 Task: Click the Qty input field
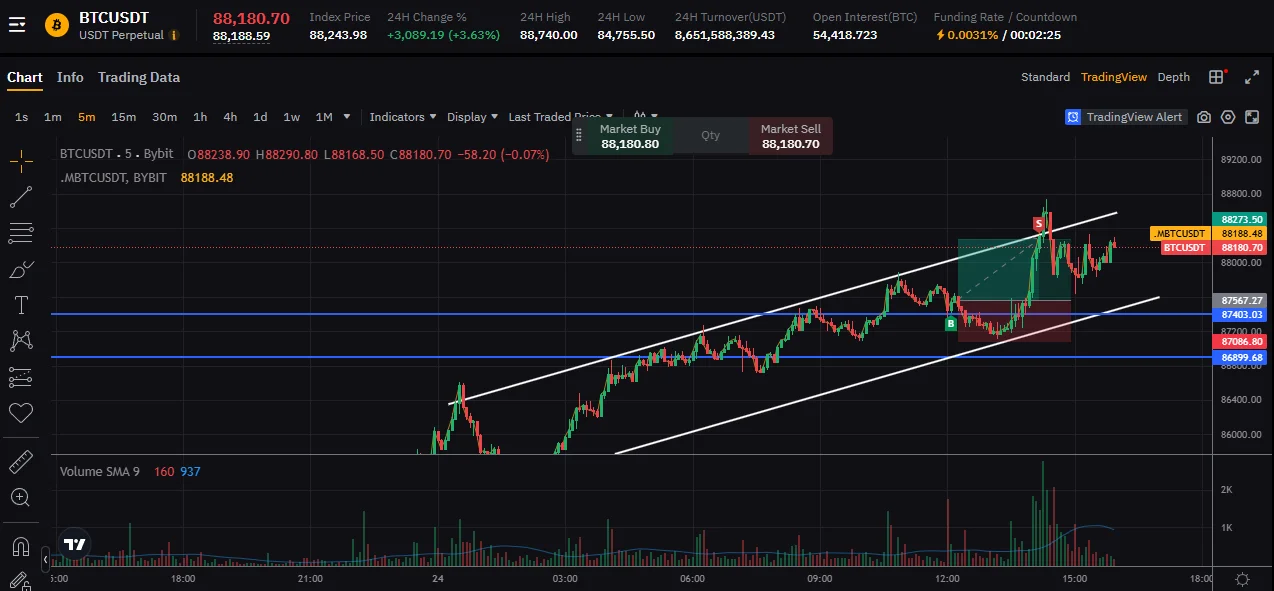point(710,136)
